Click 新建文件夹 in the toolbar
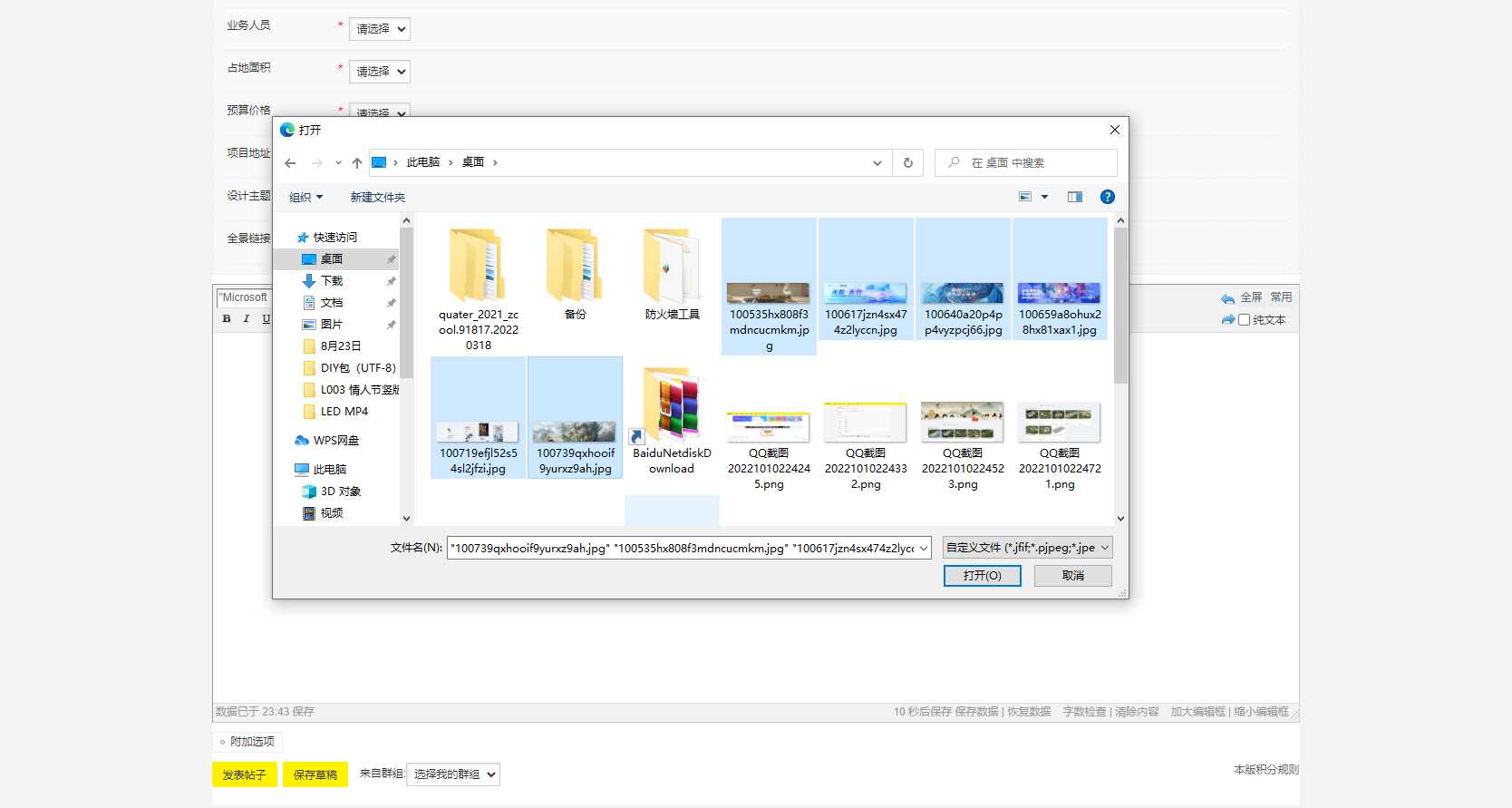Screen dimensions: 1512x808 click(x=377, y=198)
